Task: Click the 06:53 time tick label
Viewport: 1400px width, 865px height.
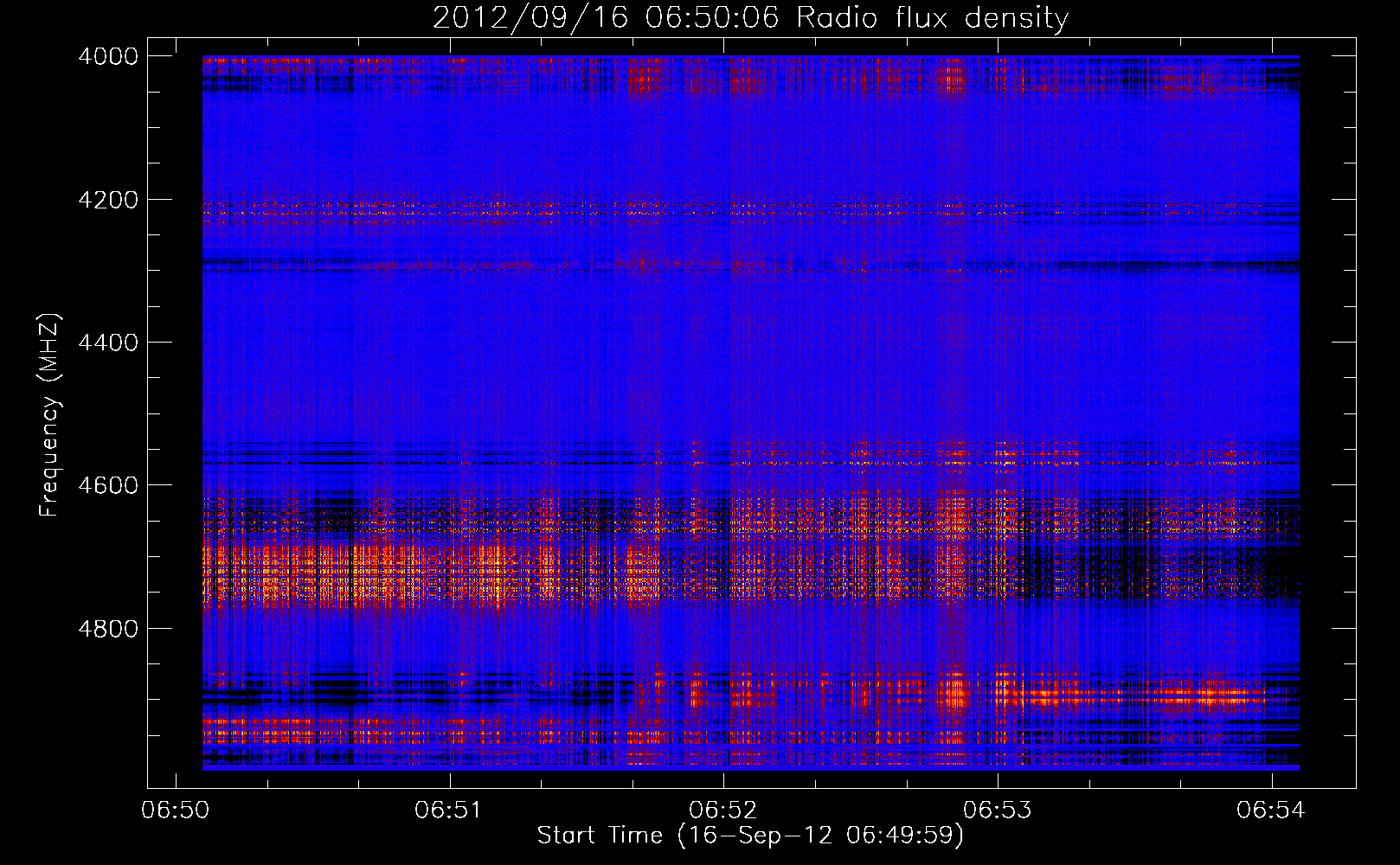Action: 998,811
